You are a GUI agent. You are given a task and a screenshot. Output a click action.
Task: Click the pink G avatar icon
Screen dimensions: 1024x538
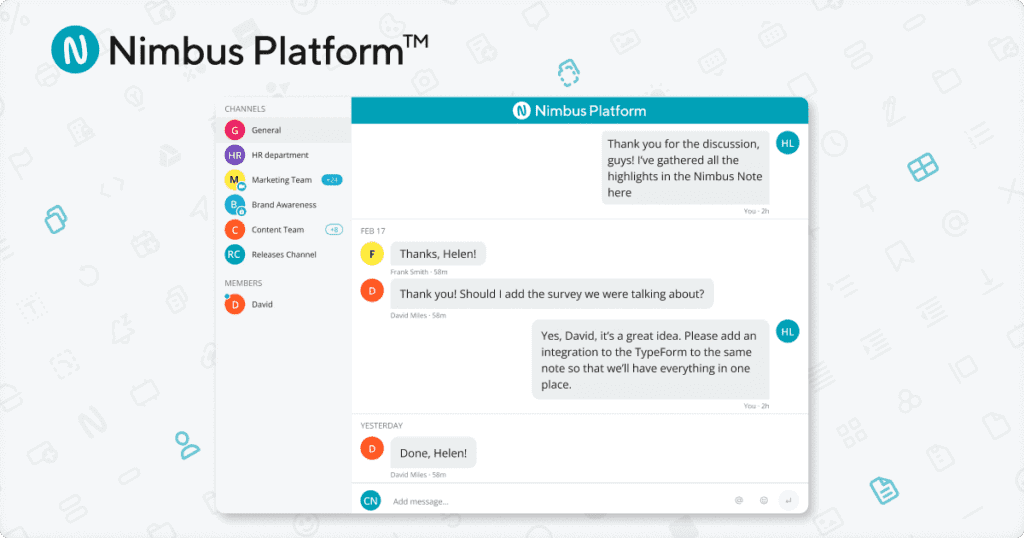[x=234, y=130]
